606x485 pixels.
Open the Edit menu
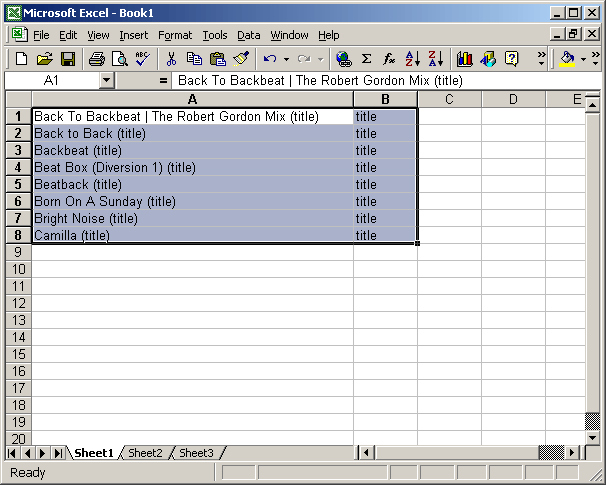68,35
